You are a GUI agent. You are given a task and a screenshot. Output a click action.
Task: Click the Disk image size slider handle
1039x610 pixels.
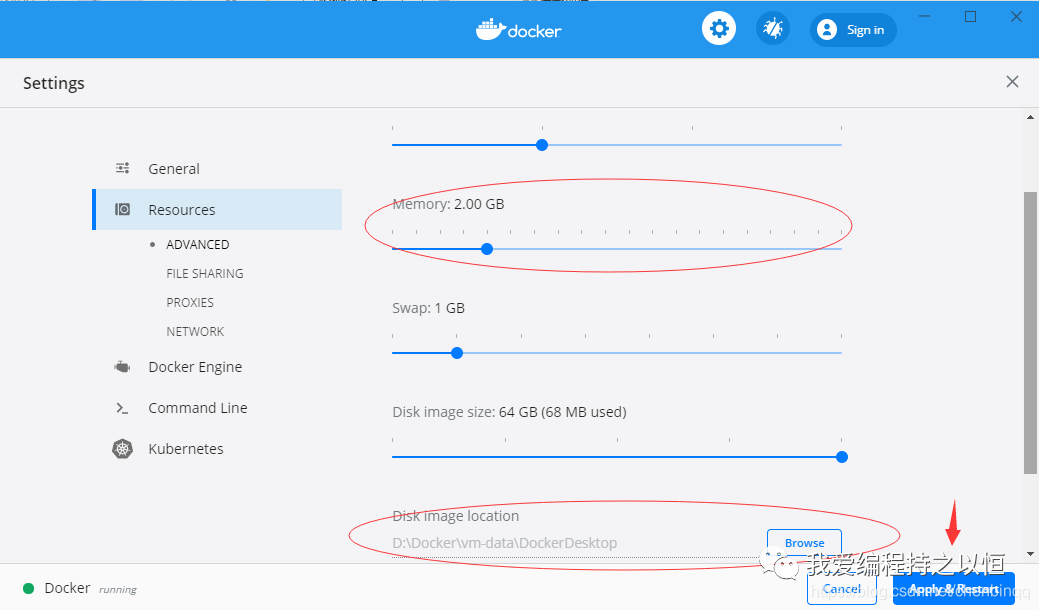pyautogui.click(x=842, y=457)
